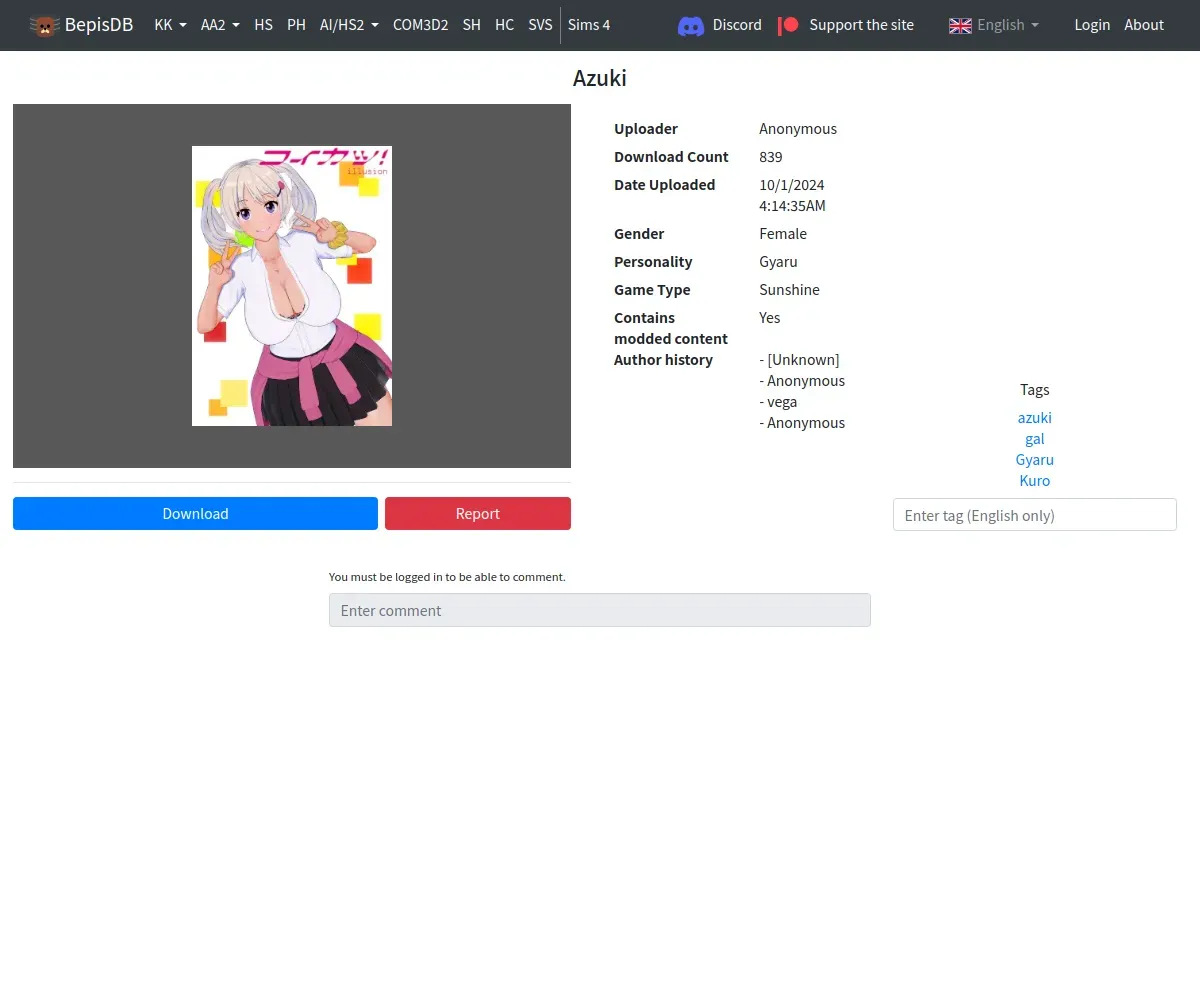Viewport: 1200px width, 1000px height.
Task: Open the Sims 4 section
Action: coord(589,25)
